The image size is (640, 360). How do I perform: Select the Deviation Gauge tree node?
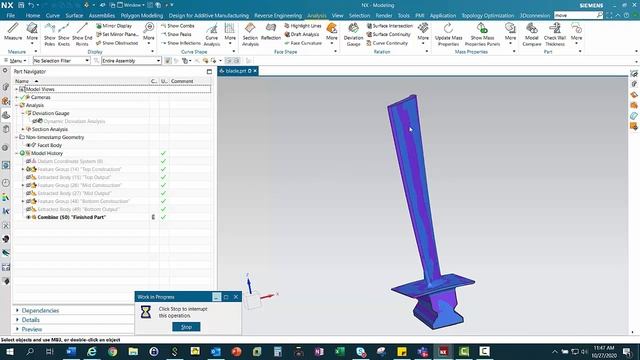[51, 113]
